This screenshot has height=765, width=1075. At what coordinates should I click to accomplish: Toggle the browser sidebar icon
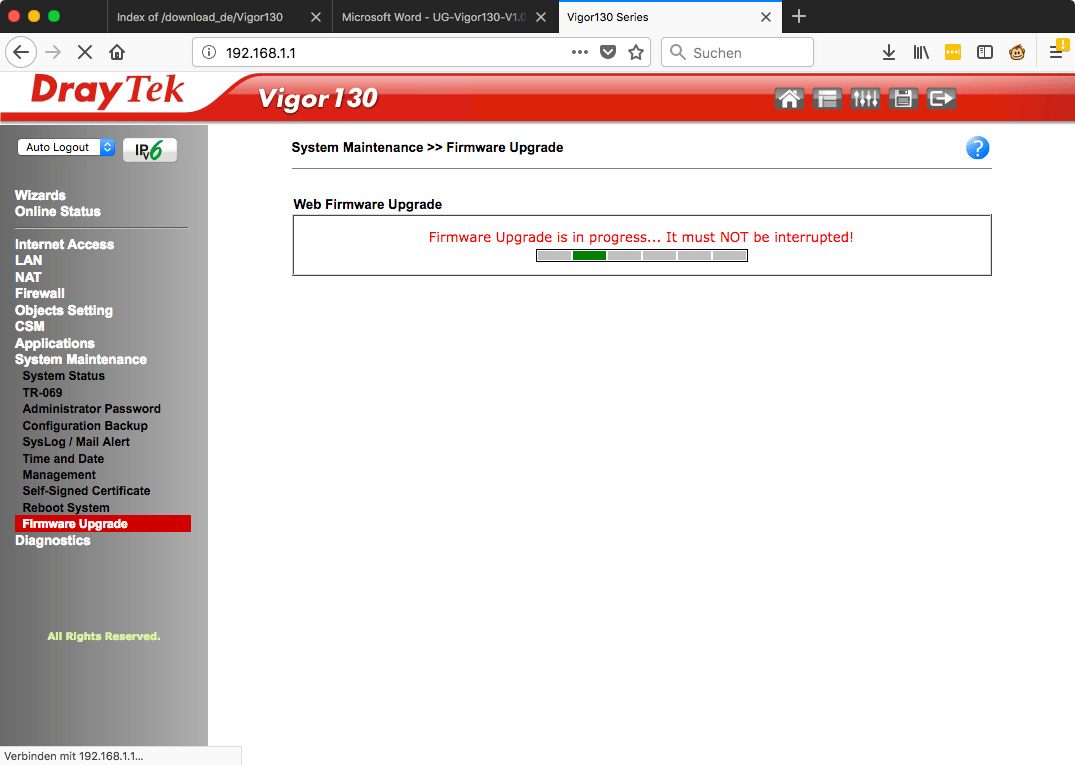point(985,52)
